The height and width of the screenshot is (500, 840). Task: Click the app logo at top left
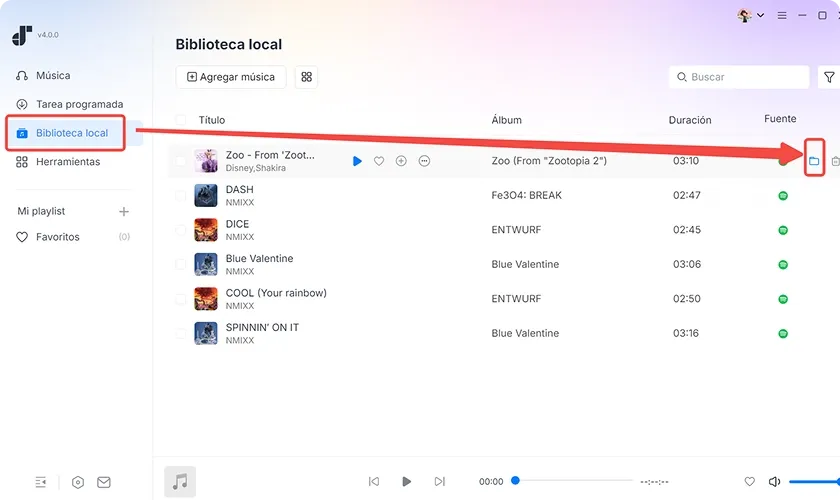[22, 35]
